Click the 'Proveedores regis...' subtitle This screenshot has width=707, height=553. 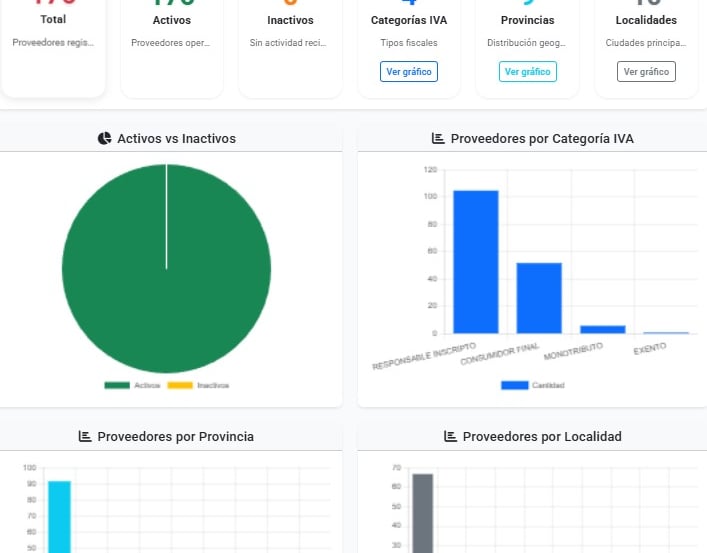point(53,42)
